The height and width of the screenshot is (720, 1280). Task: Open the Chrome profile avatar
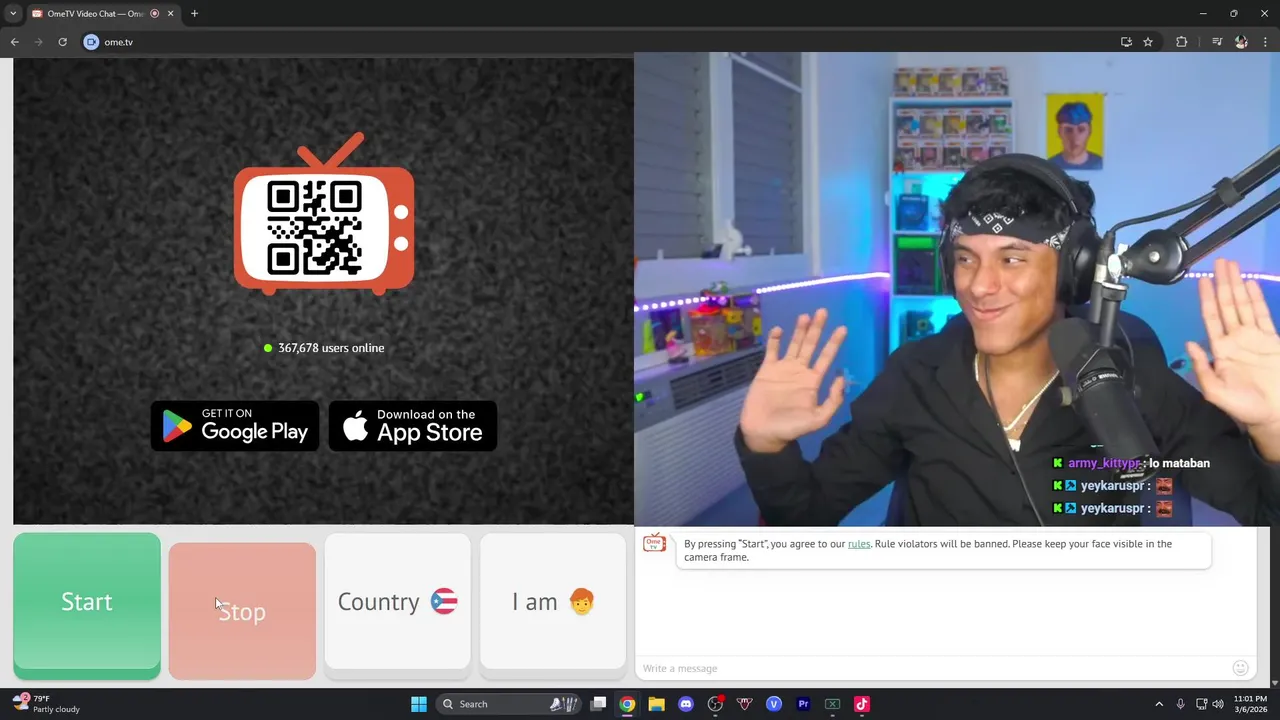(1241, 42)
